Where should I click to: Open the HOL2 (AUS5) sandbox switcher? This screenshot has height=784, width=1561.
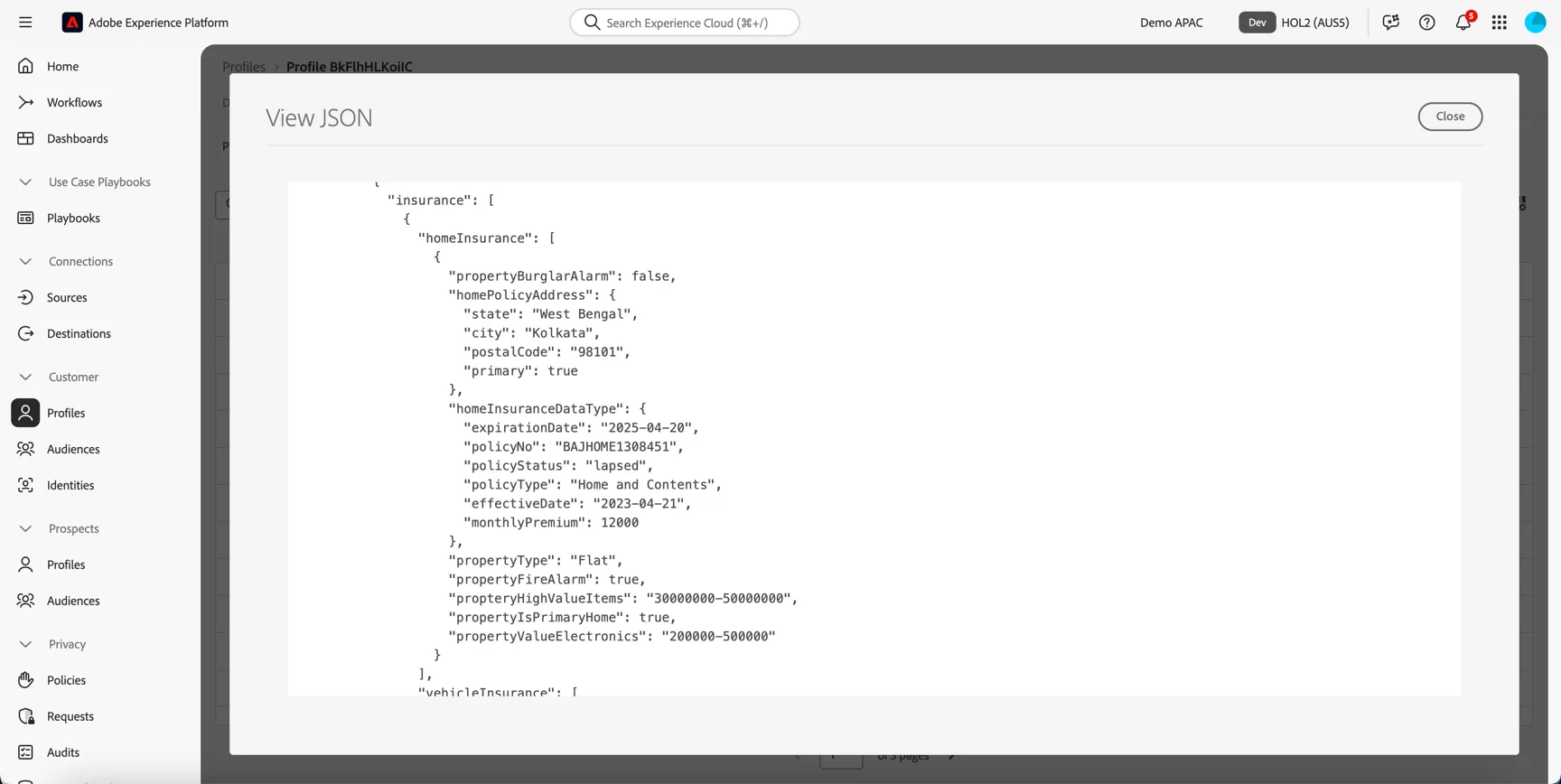[1295, 23]
